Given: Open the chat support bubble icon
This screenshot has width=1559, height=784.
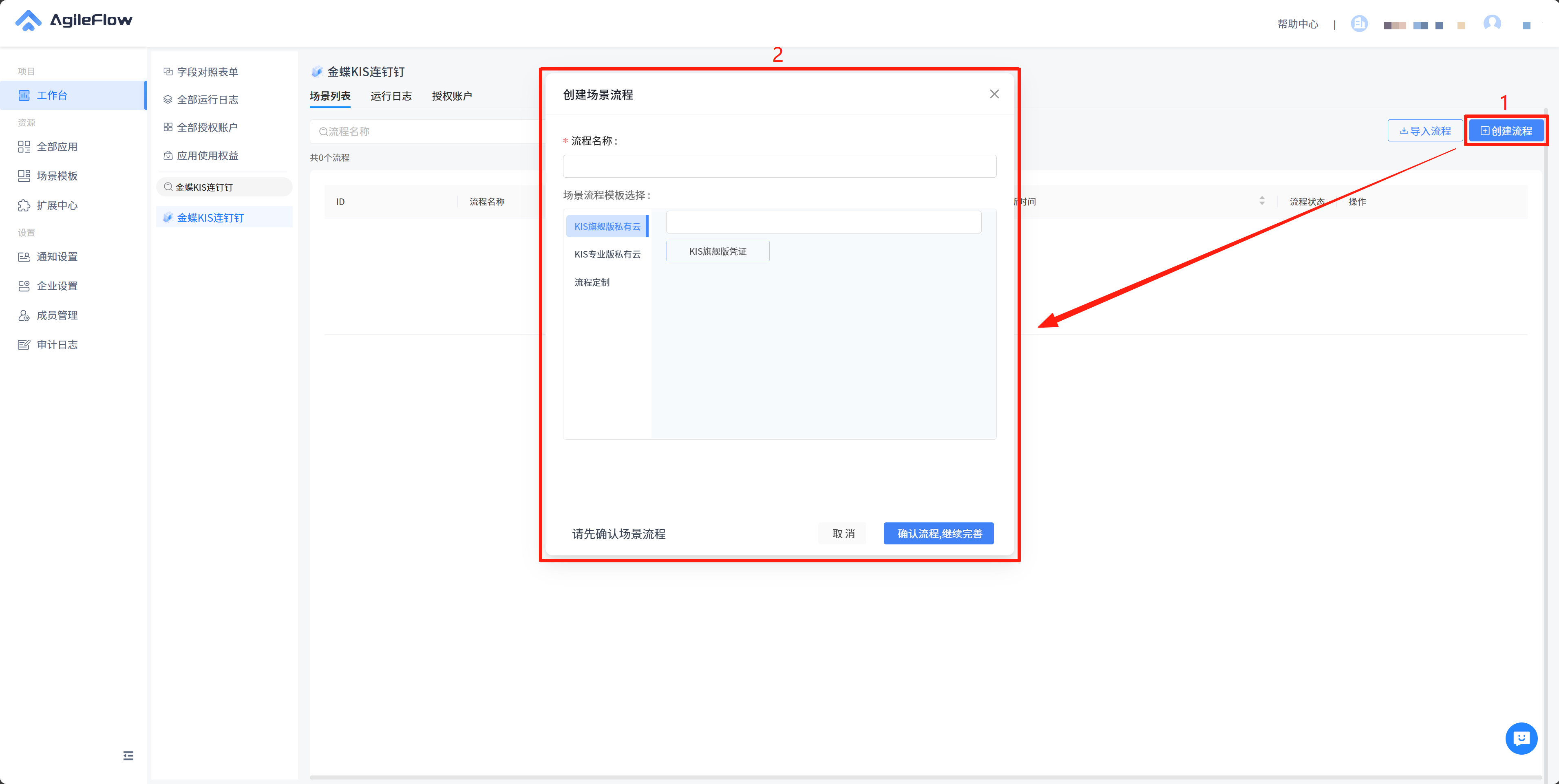Looking at the screenshot, I should point(1521,738).
